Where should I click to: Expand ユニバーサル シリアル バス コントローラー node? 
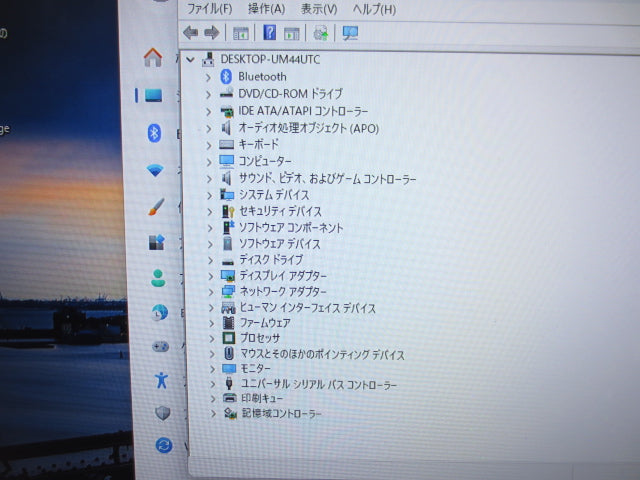[213, 384]
